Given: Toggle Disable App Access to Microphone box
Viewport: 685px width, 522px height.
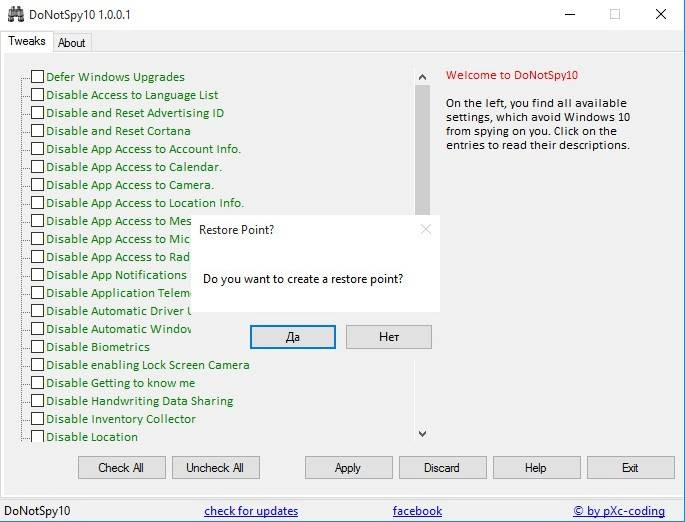Looking at the screenshot, I should (x=38, y=239).
